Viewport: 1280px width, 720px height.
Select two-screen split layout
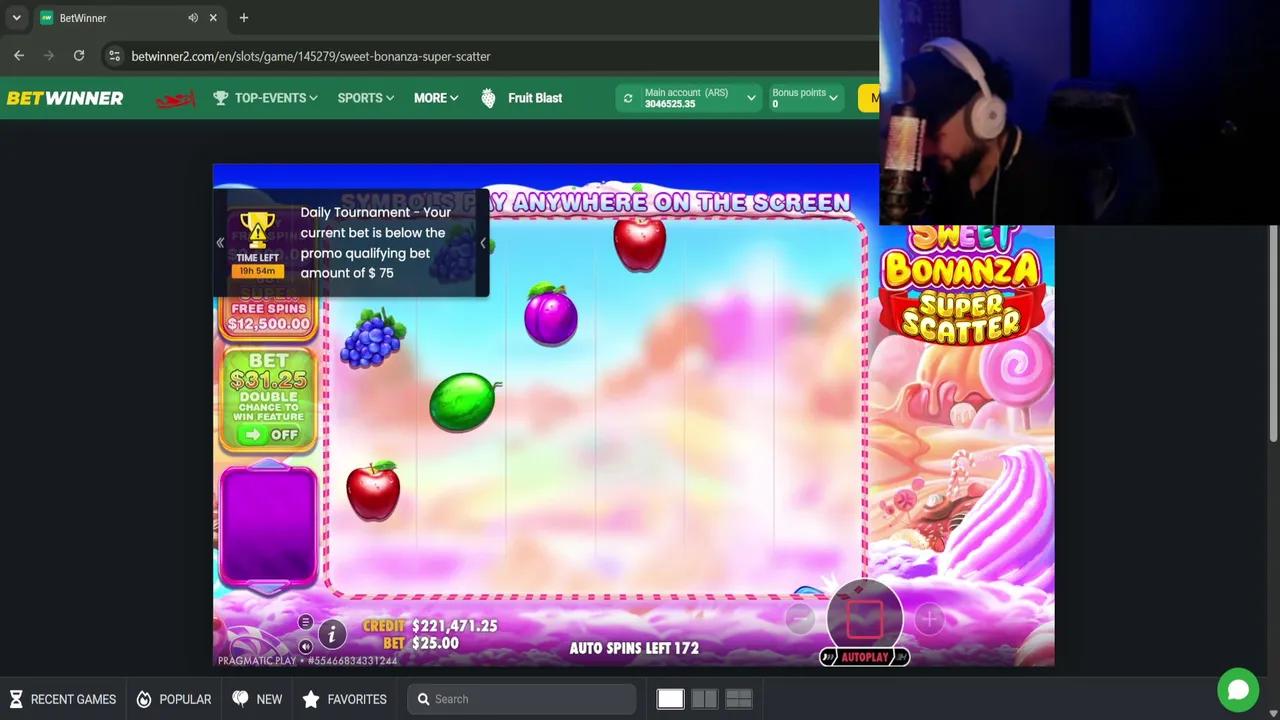(x=704, y=699)
